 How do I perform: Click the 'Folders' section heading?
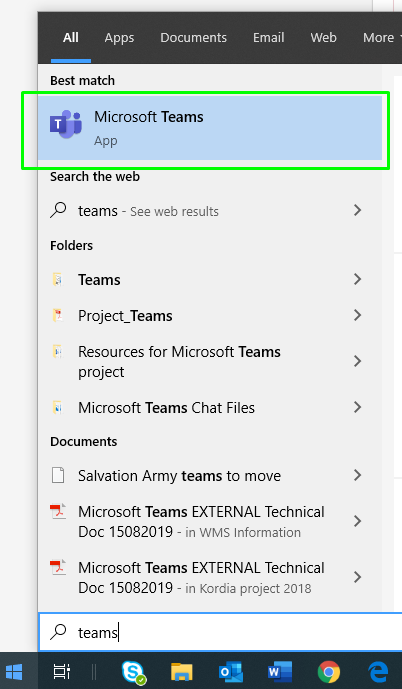[x=71, y=245]
